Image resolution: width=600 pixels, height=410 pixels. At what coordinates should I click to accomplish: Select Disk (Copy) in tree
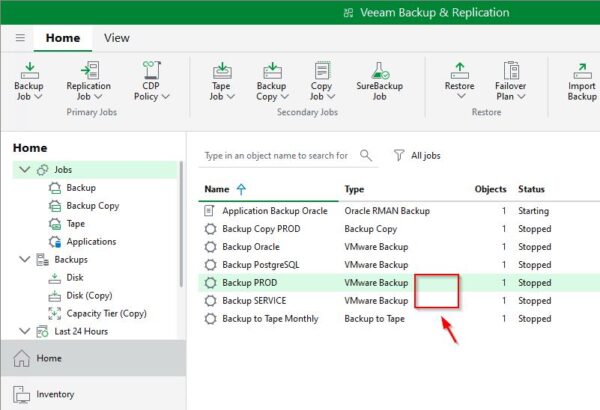(89, 296)
